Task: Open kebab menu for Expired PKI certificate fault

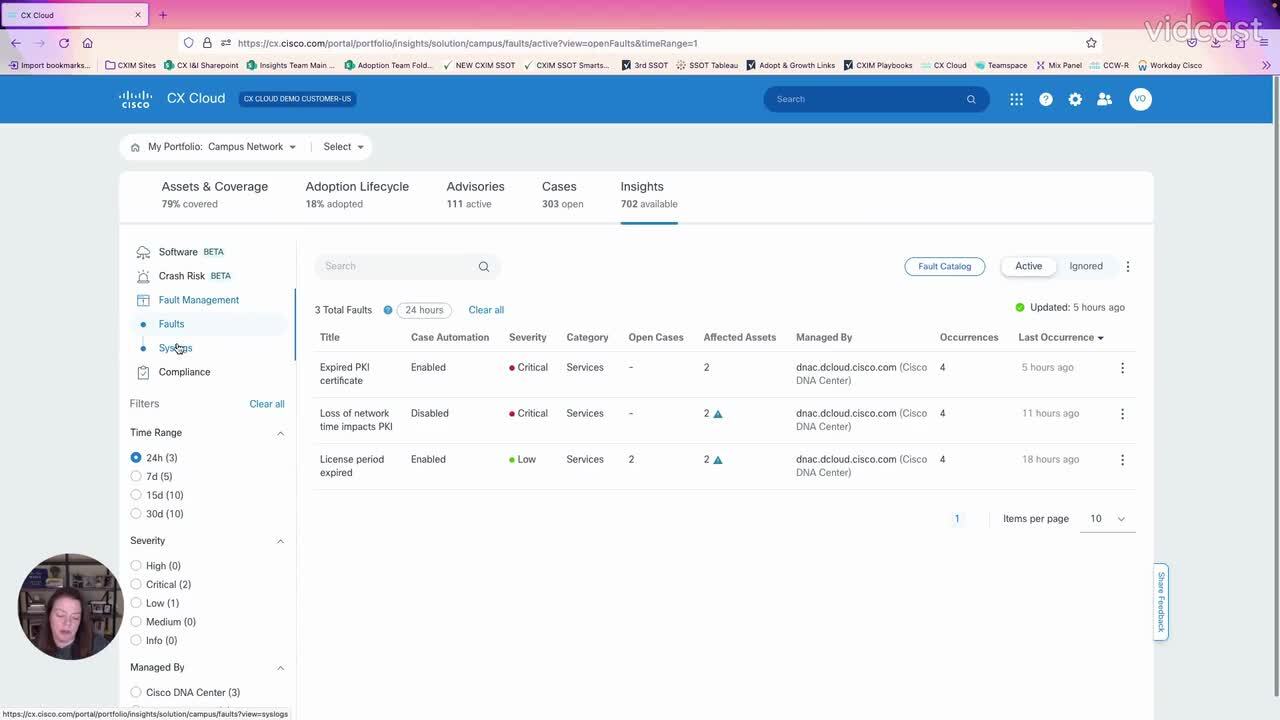Action: pos(1122,367)
